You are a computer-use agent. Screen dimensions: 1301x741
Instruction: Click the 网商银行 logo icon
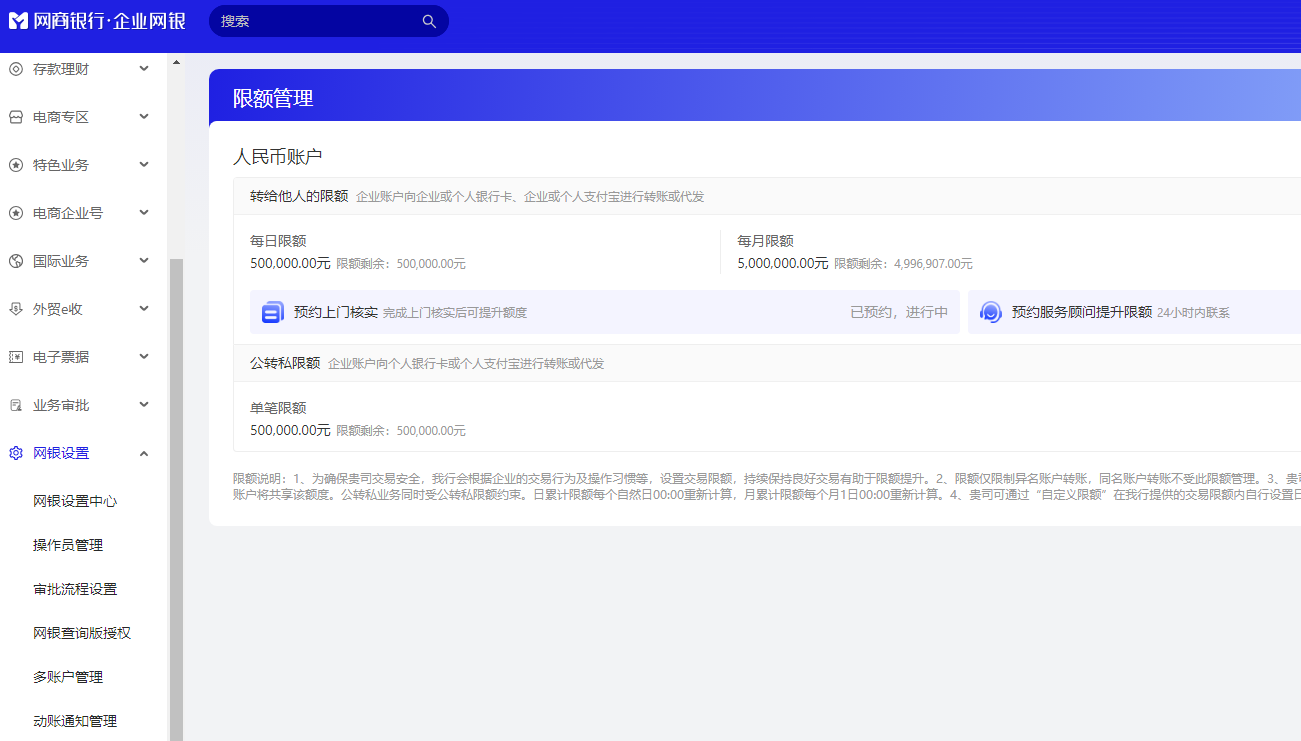click(18, 21)
